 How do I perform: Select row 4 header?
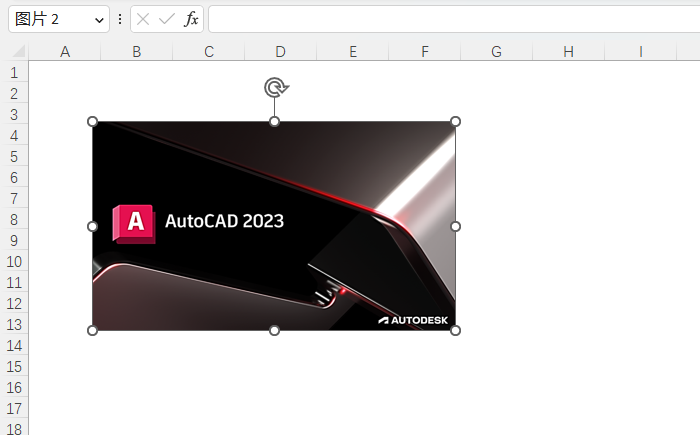click(x=14, y=135)
